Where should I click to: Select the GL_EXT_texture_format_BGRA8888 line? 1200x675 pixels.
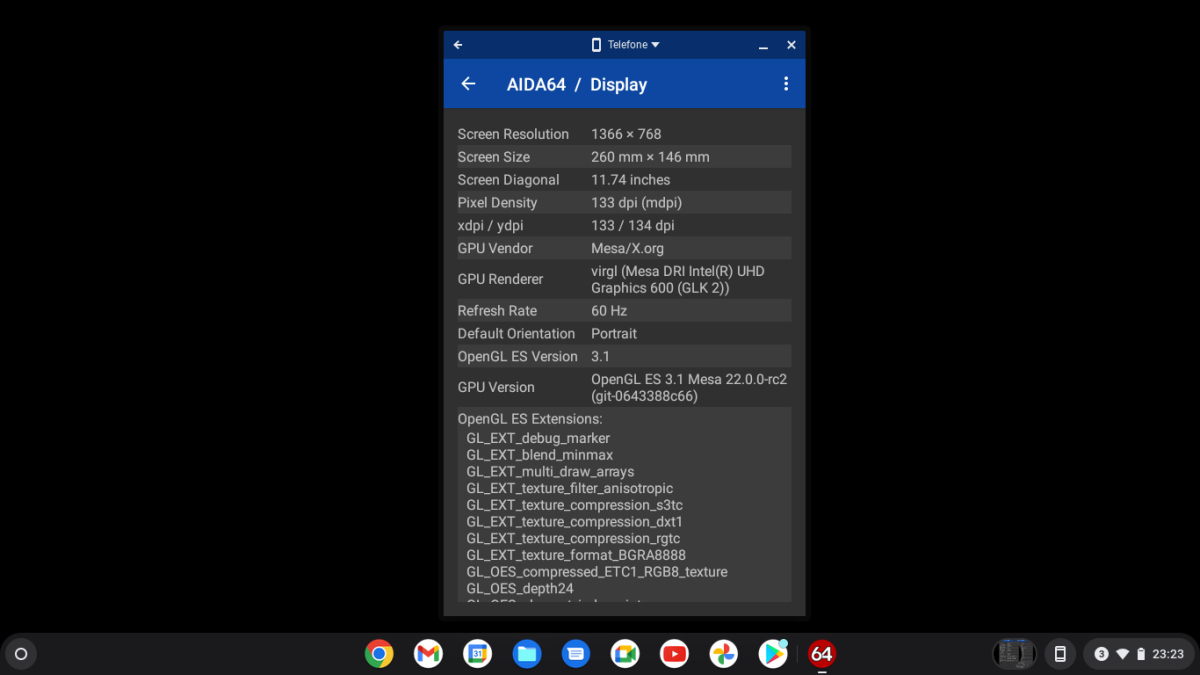click(x=576, y=556)
